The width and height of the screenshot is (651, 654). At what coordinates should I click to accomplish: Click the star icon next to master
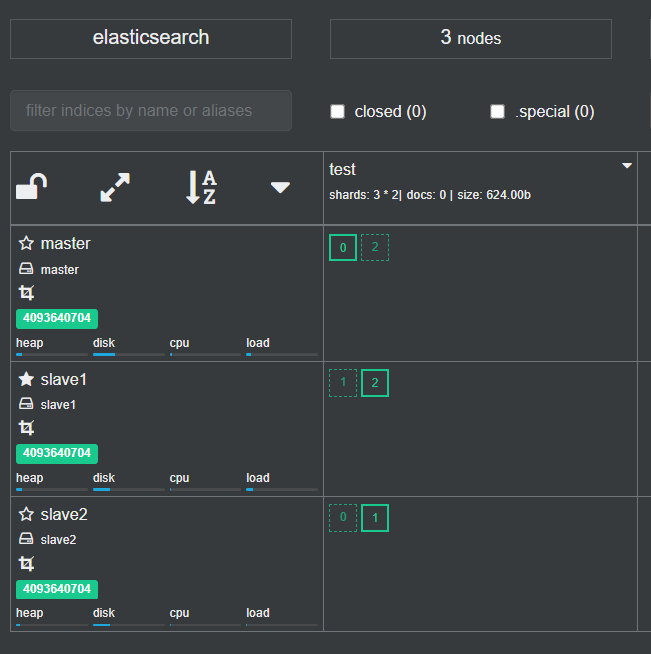tap(26, 244)
